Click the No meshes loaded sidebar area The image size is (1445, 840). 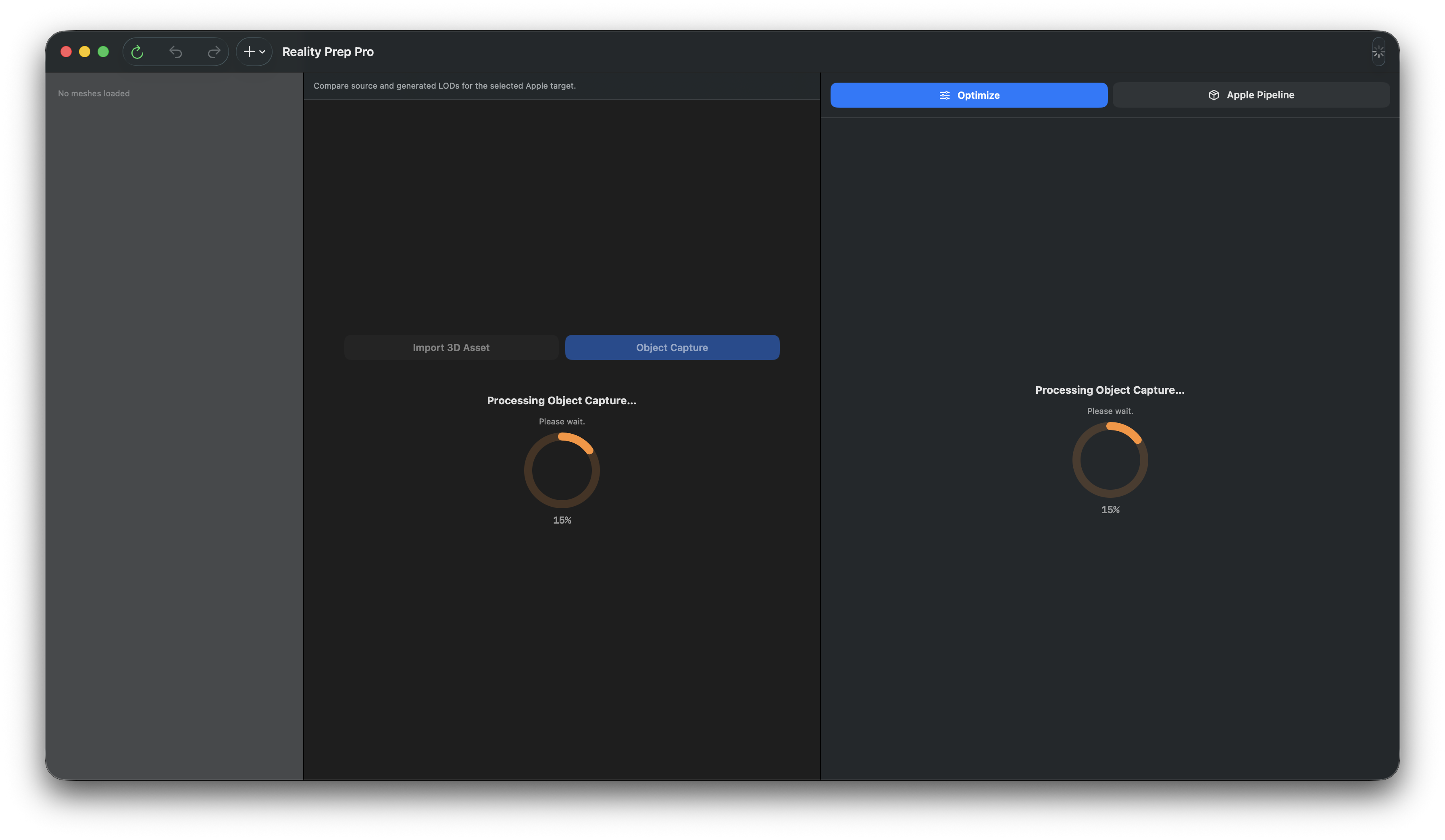(94, 93)
